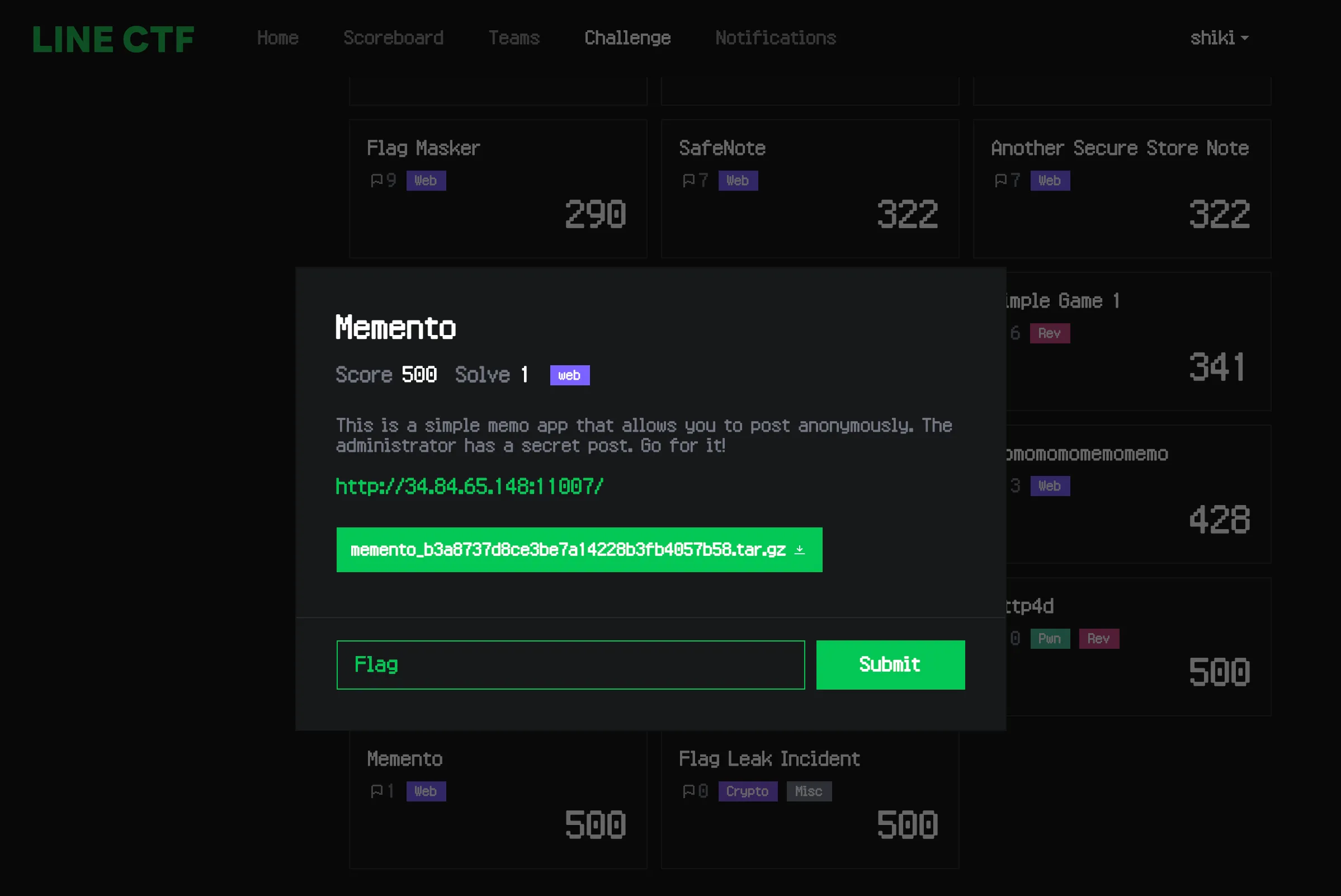The height and width of the screenshot is (896, 1341).
Task: Select the Crypto tag on Flag Leak Incident
Action: tap(747, 791)
